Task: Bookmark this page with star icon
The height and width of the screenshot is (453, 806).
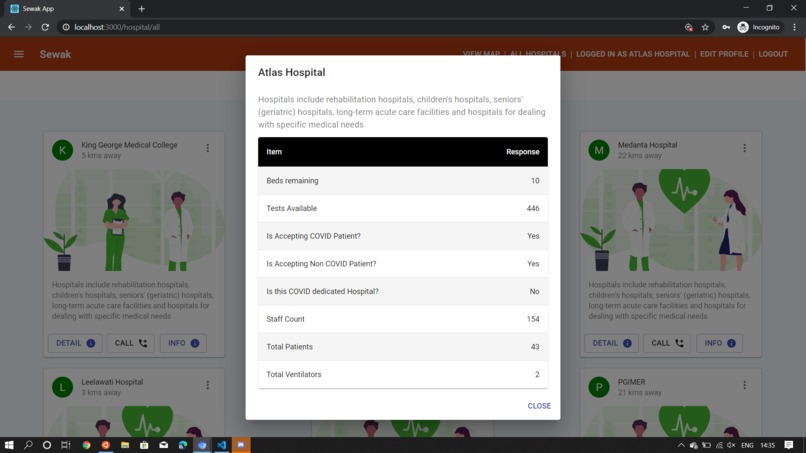Action: tap(705, 27)
